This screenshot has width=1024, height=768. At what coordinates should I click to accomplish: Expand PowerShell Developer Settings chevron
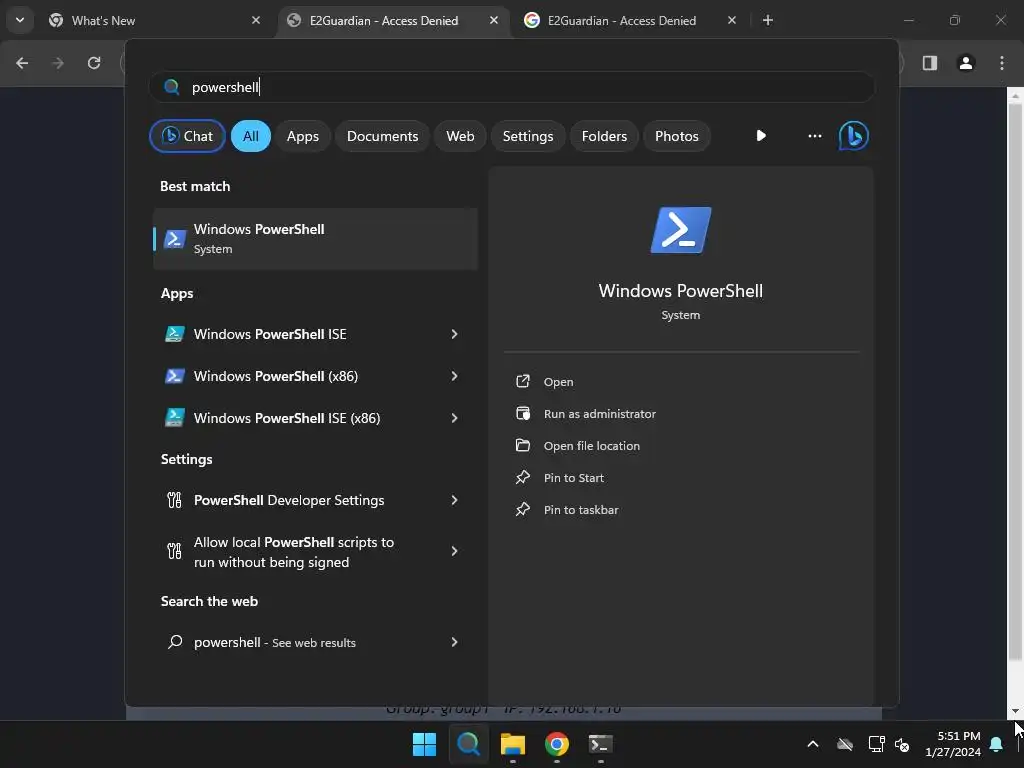point(455,500)
